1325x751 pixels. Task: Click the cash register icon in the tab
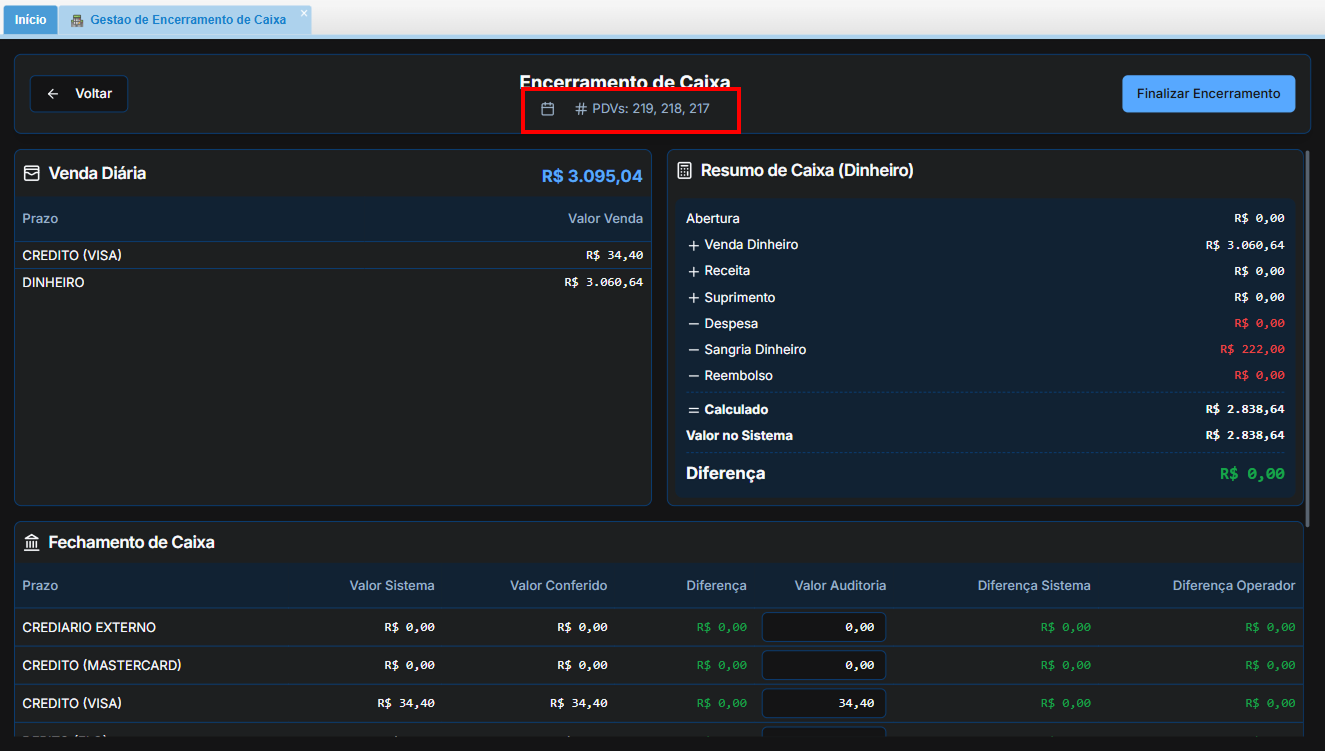[x=77, y=20]
